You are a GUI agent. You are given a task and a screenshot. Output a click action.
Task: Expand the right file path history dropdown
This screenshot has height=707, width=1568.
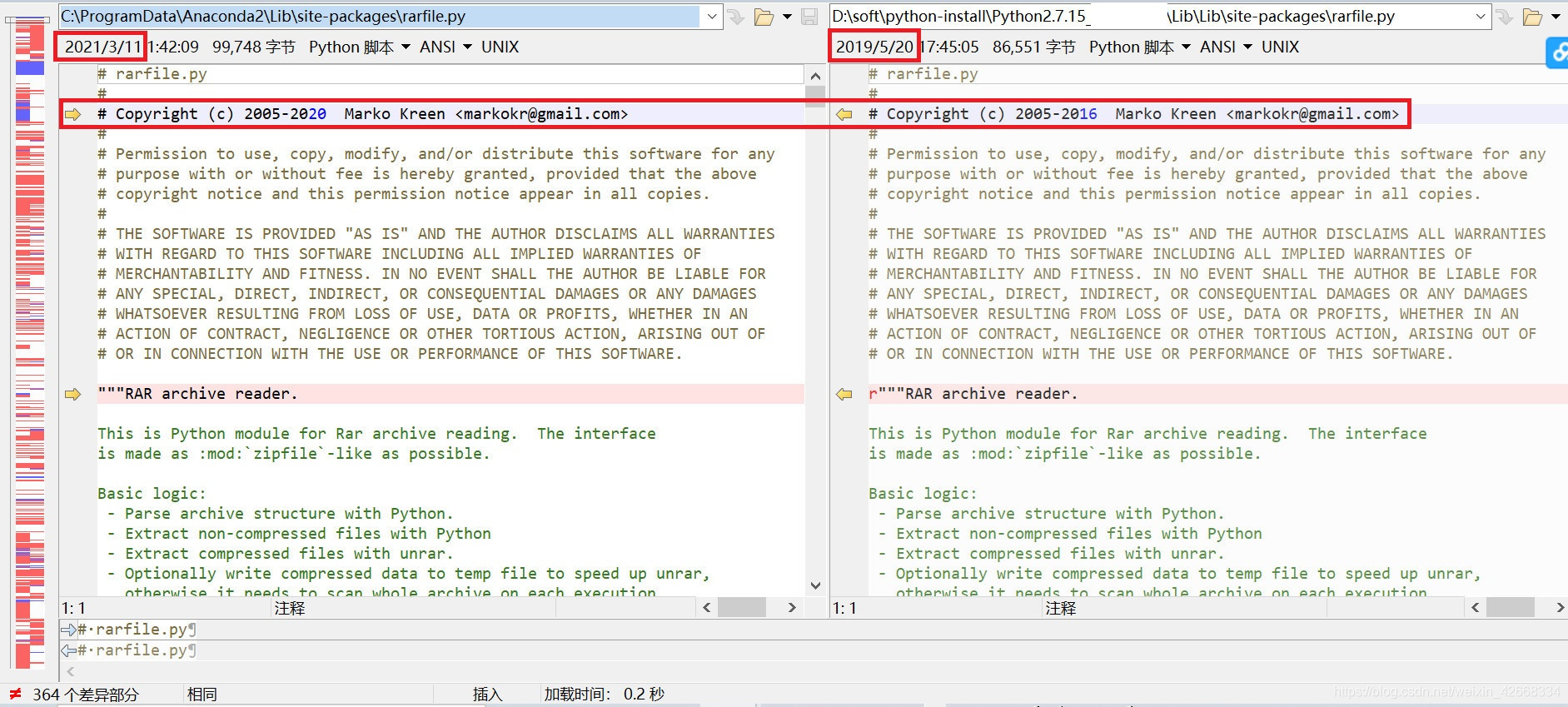point(1480,17)
